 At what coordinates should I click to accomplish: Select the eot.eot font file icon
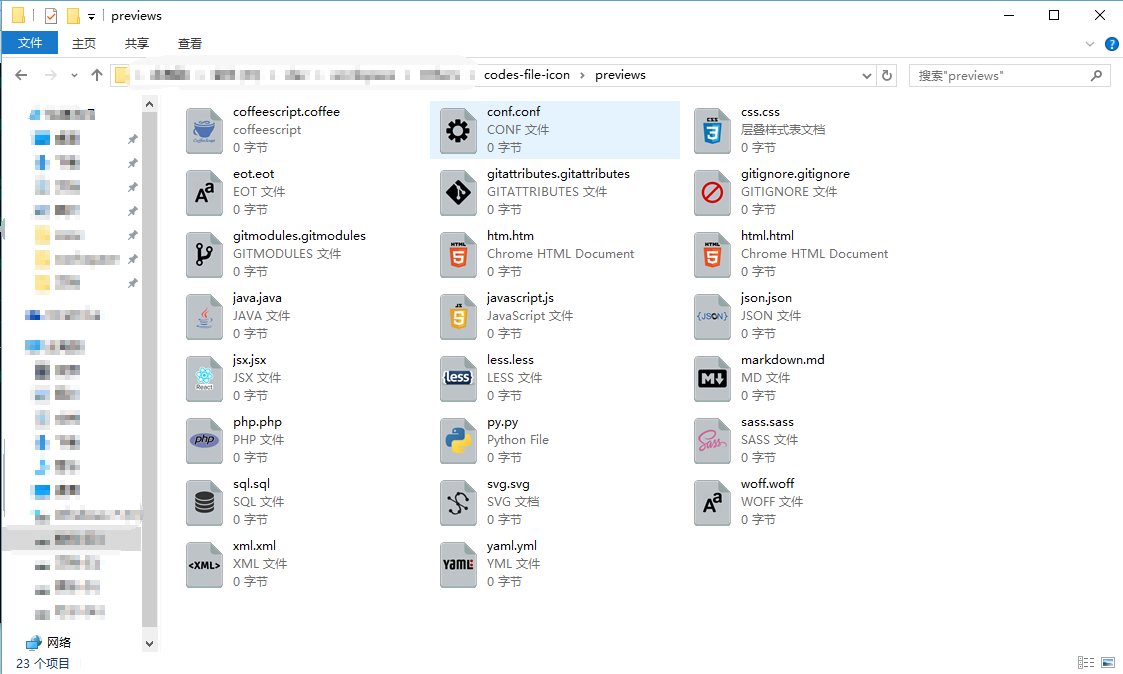(x=204, y=193)
